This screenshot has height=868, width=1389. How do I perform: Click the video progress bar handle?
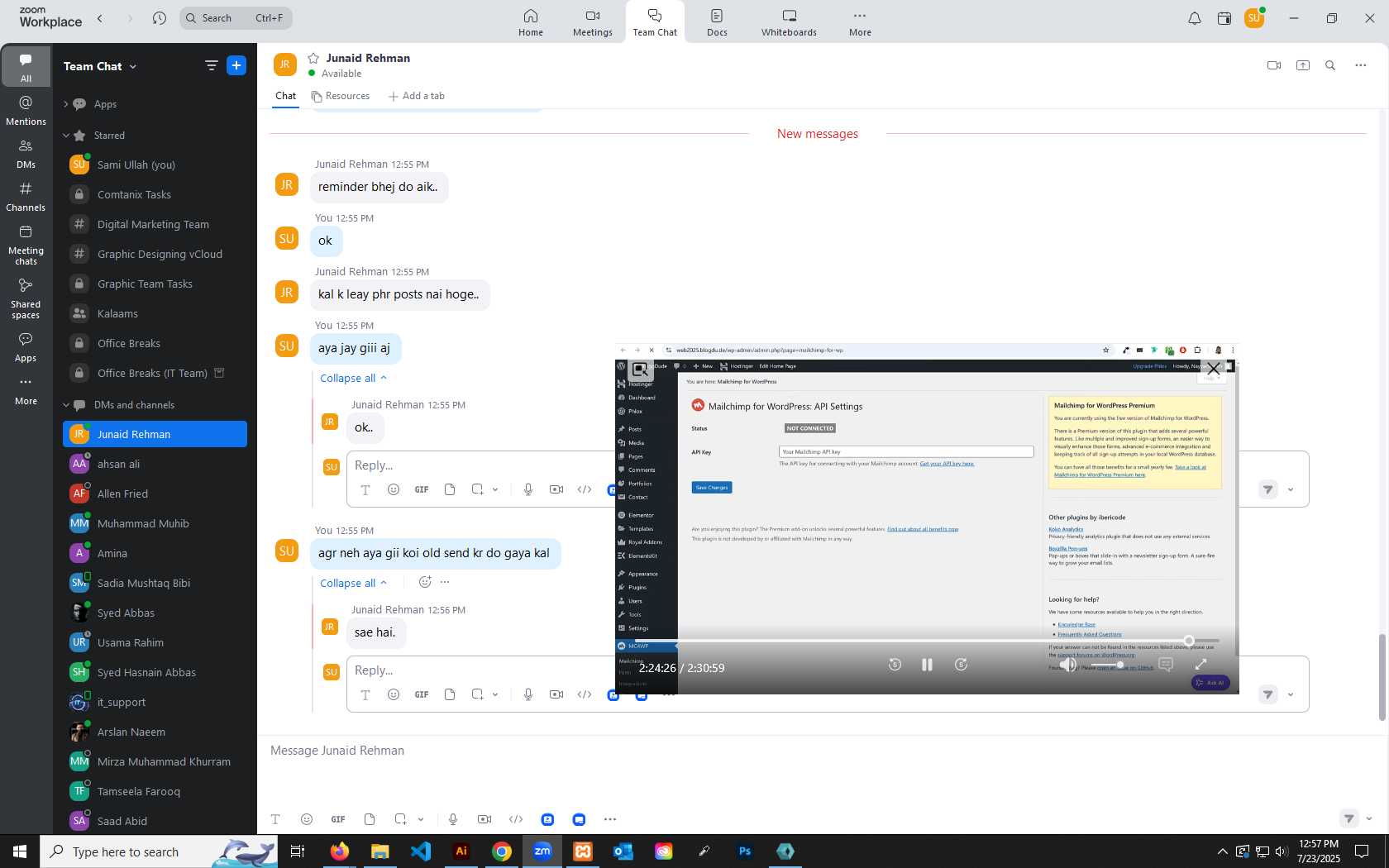(1189, 641)
